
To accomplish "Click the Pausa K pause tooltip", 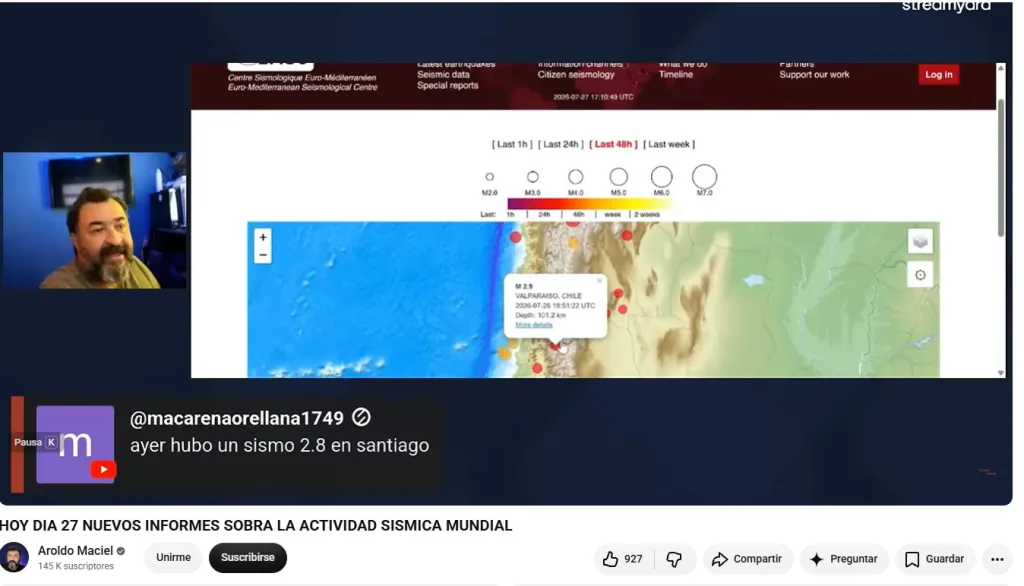I will tap(36, 442).
